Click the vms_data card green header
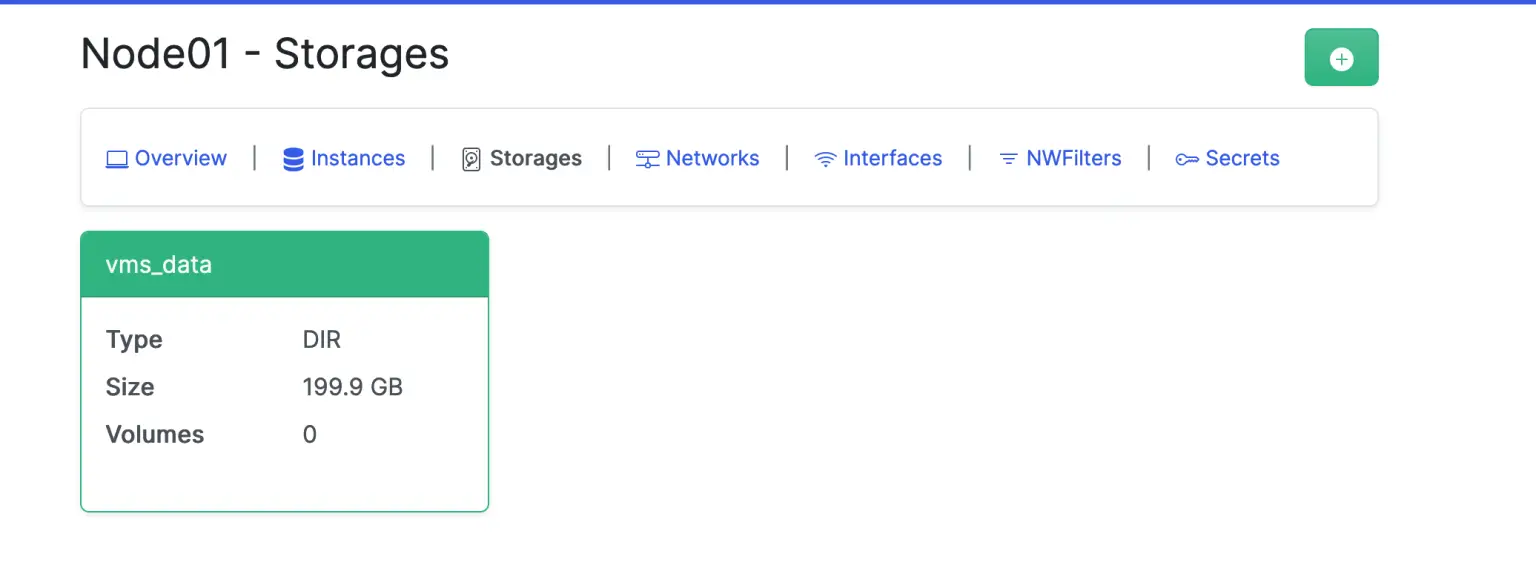 click(x=284, y=264)
